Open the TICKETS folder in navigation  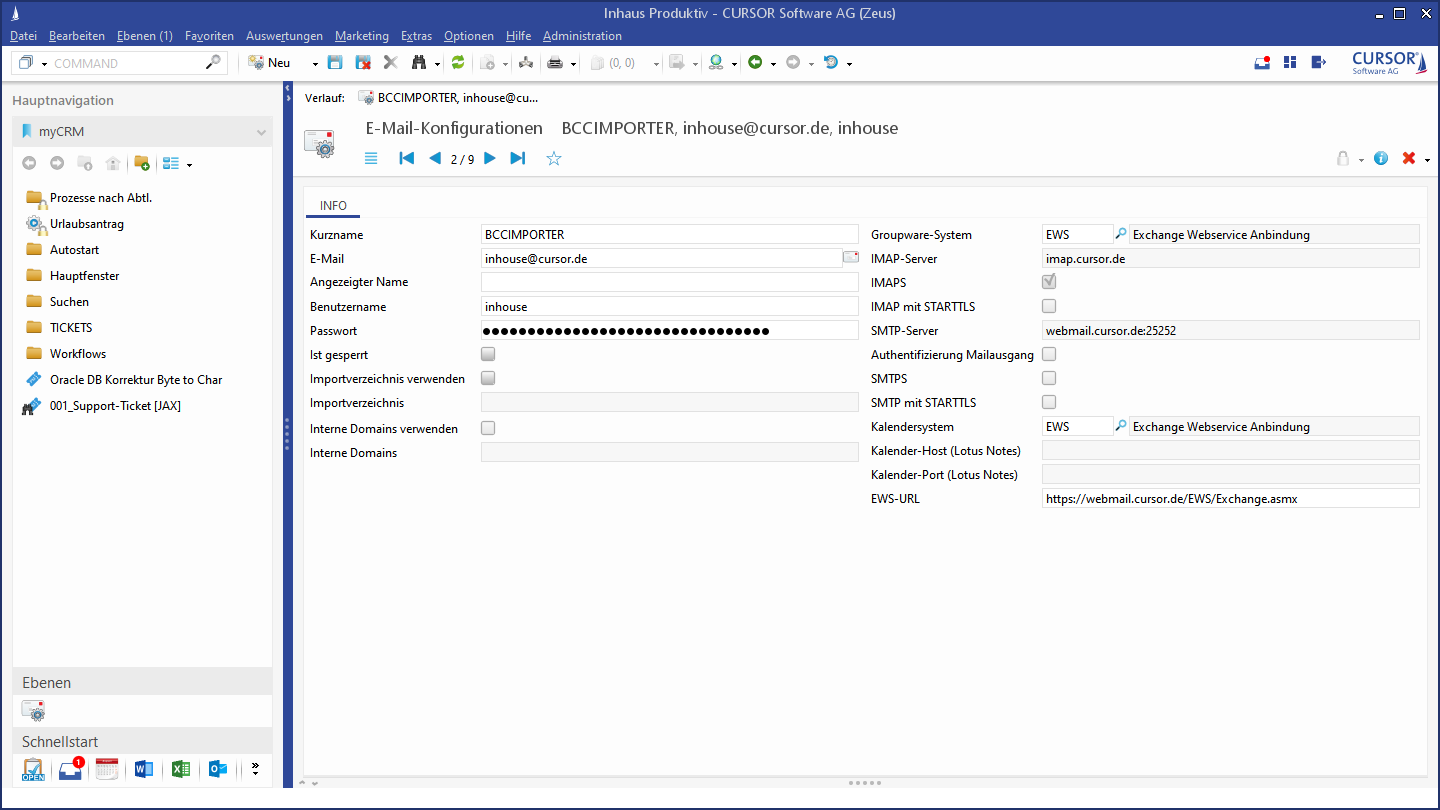[71, 327]
